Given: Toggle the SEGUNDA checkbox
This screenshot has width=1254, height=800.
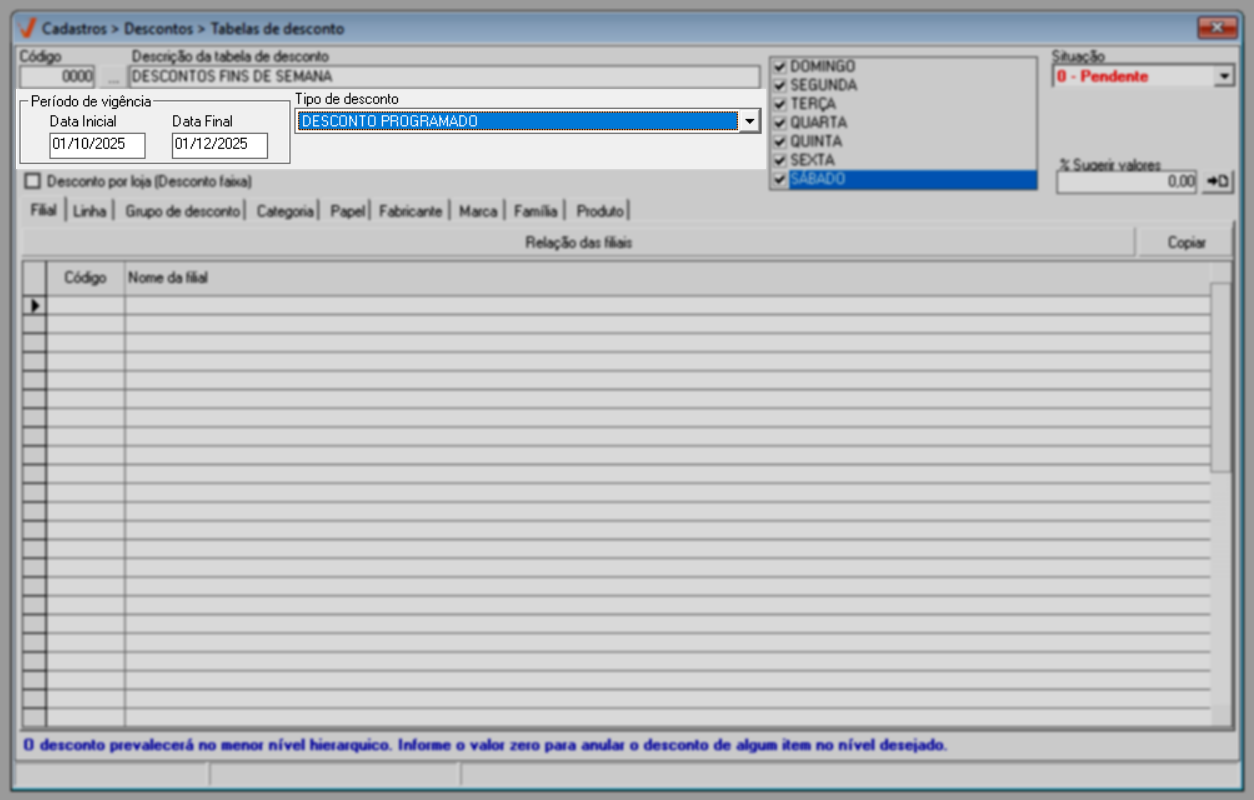Looking at the screenshot, I should pos(780,86).
